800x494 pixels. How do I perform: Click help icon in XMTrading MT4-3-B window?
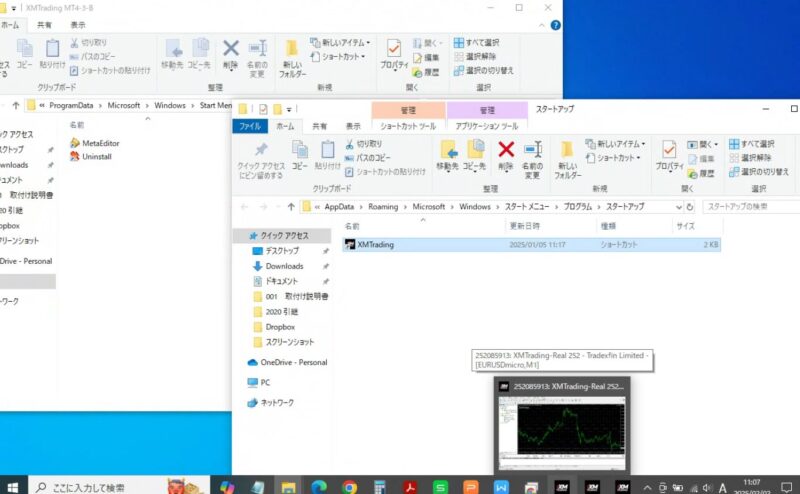pyautogui.click(x=556, y=25)
